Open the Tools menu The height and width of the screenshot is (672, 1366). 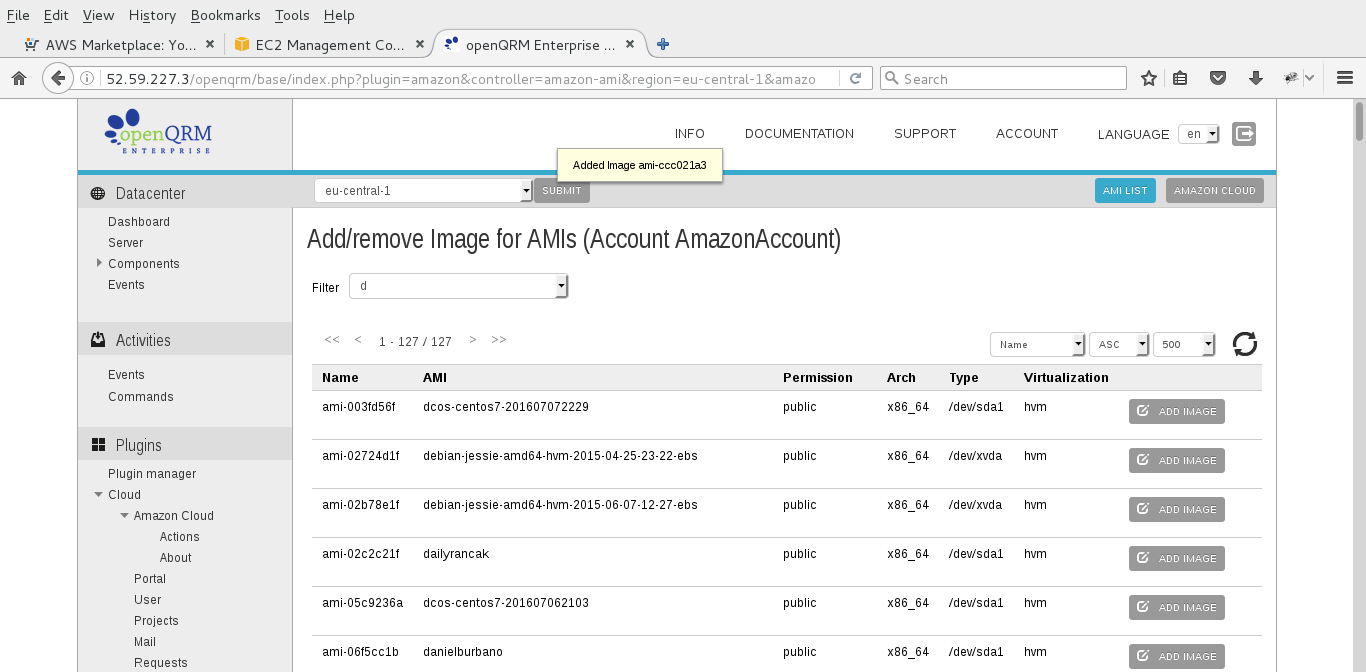[292, 15]
